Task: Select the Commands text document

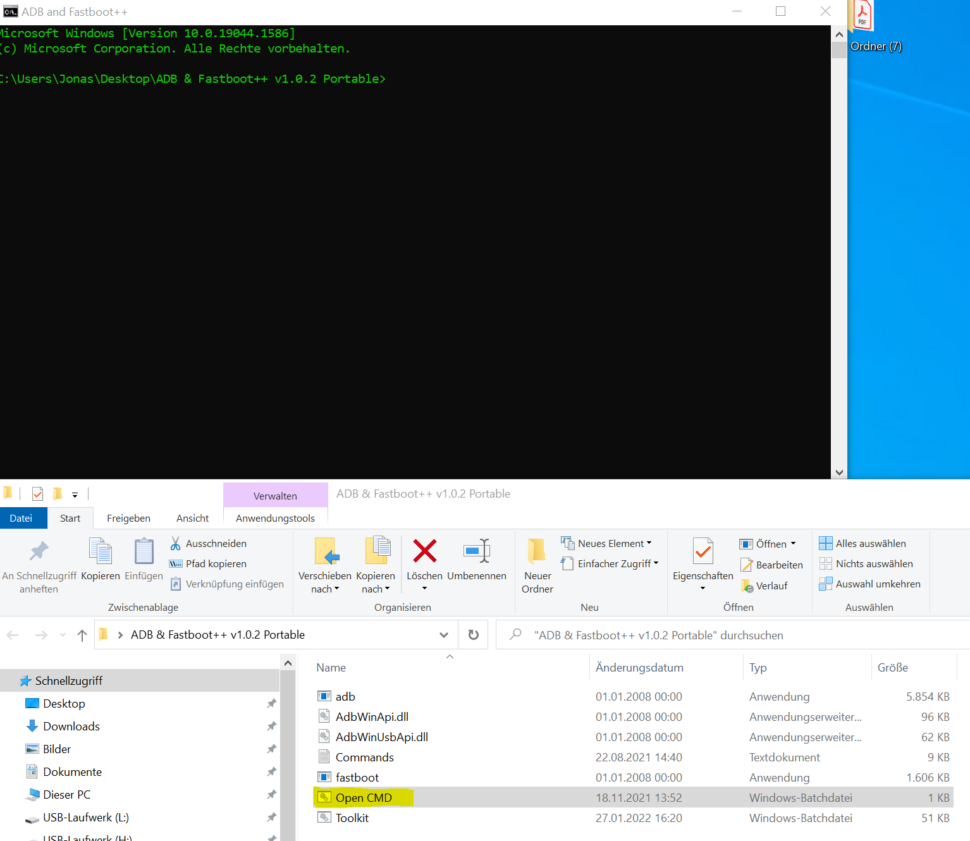Action: tap(633, 757)
